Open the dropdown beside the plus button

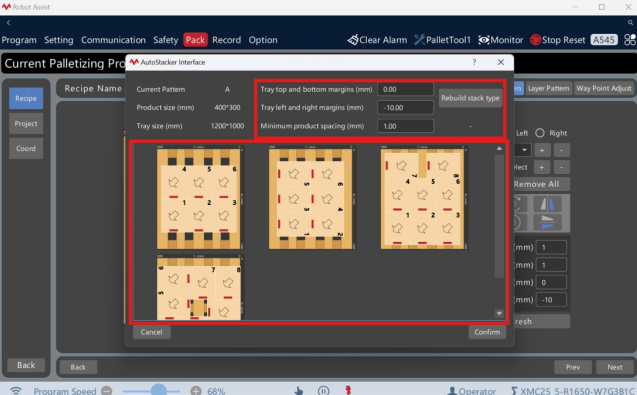click(523, 150)
